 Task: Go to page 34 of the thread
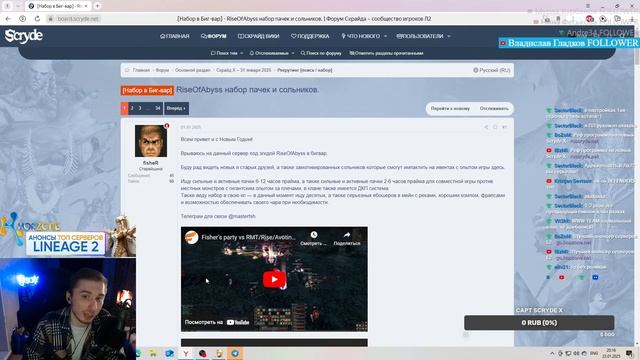[158, 108]
